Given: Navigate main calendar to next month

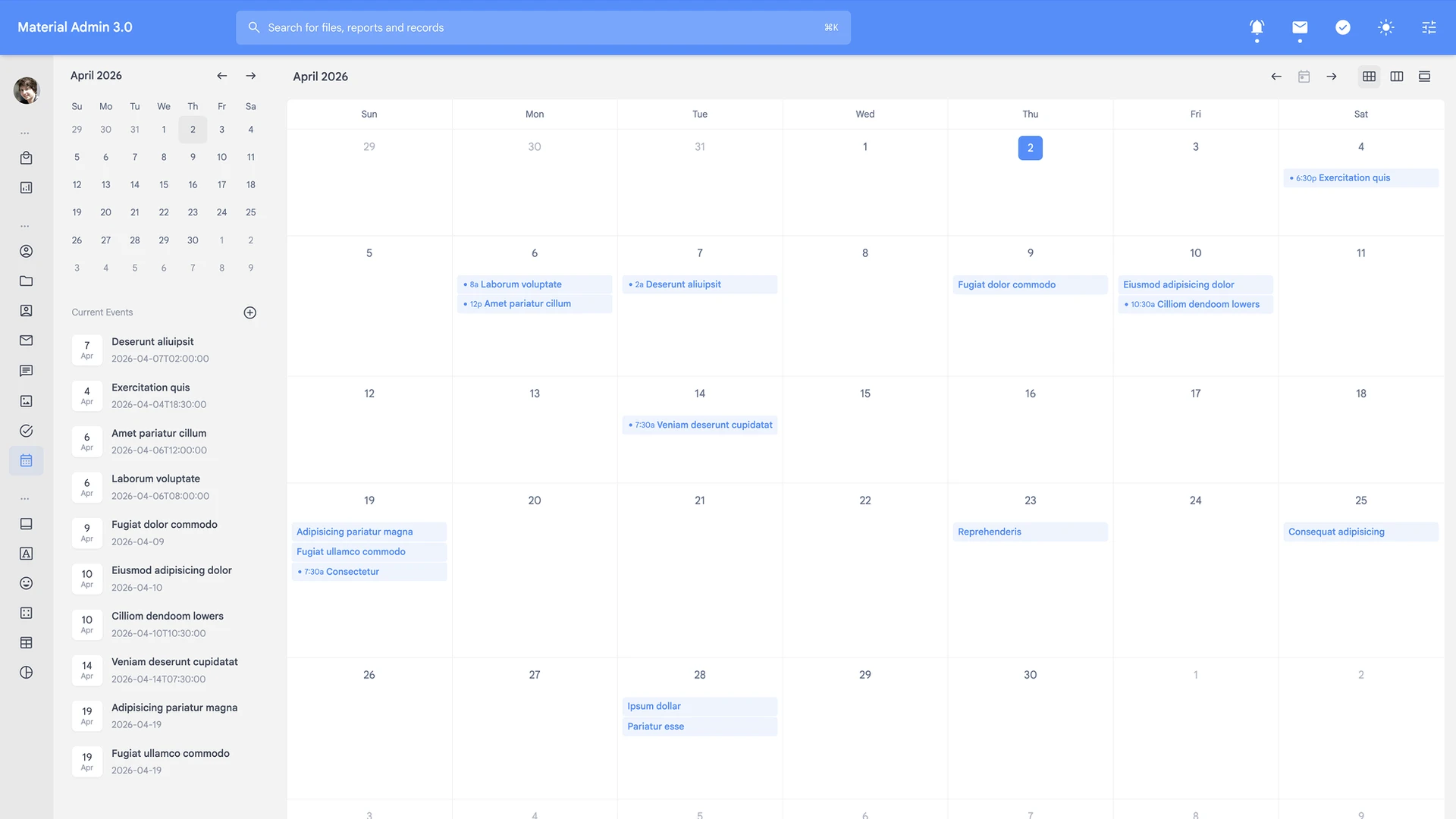Looking at the screenshot, I should [x=1332, y=77].
